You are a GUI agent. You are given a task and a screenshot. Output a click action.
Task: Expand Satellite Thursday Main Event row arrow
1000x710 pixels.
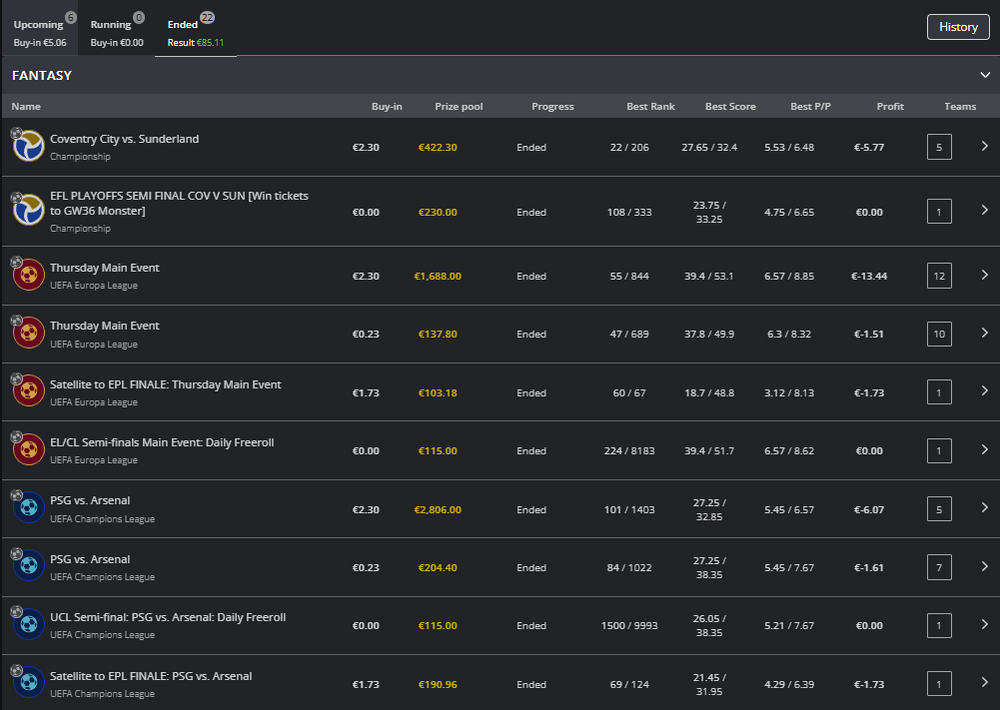985,391
